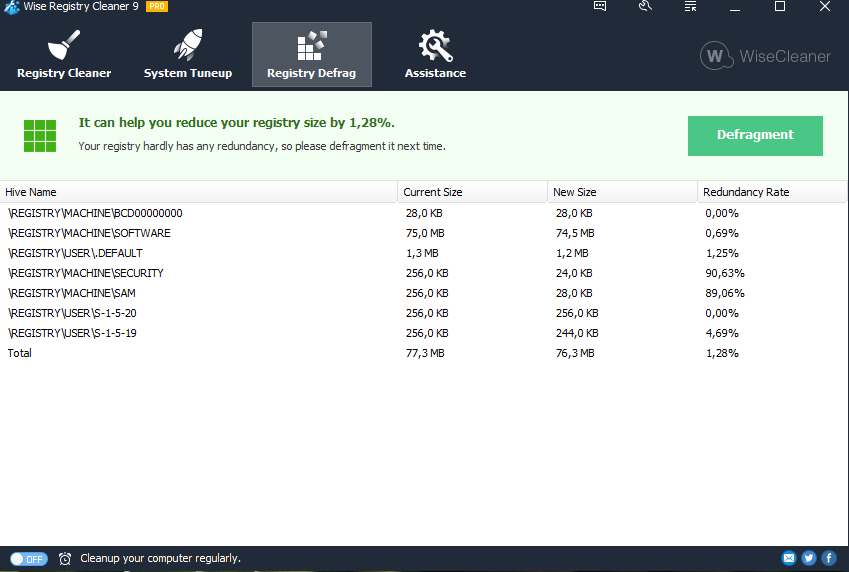Click the 4,69% redundancy rate value

tap(722, 334)
